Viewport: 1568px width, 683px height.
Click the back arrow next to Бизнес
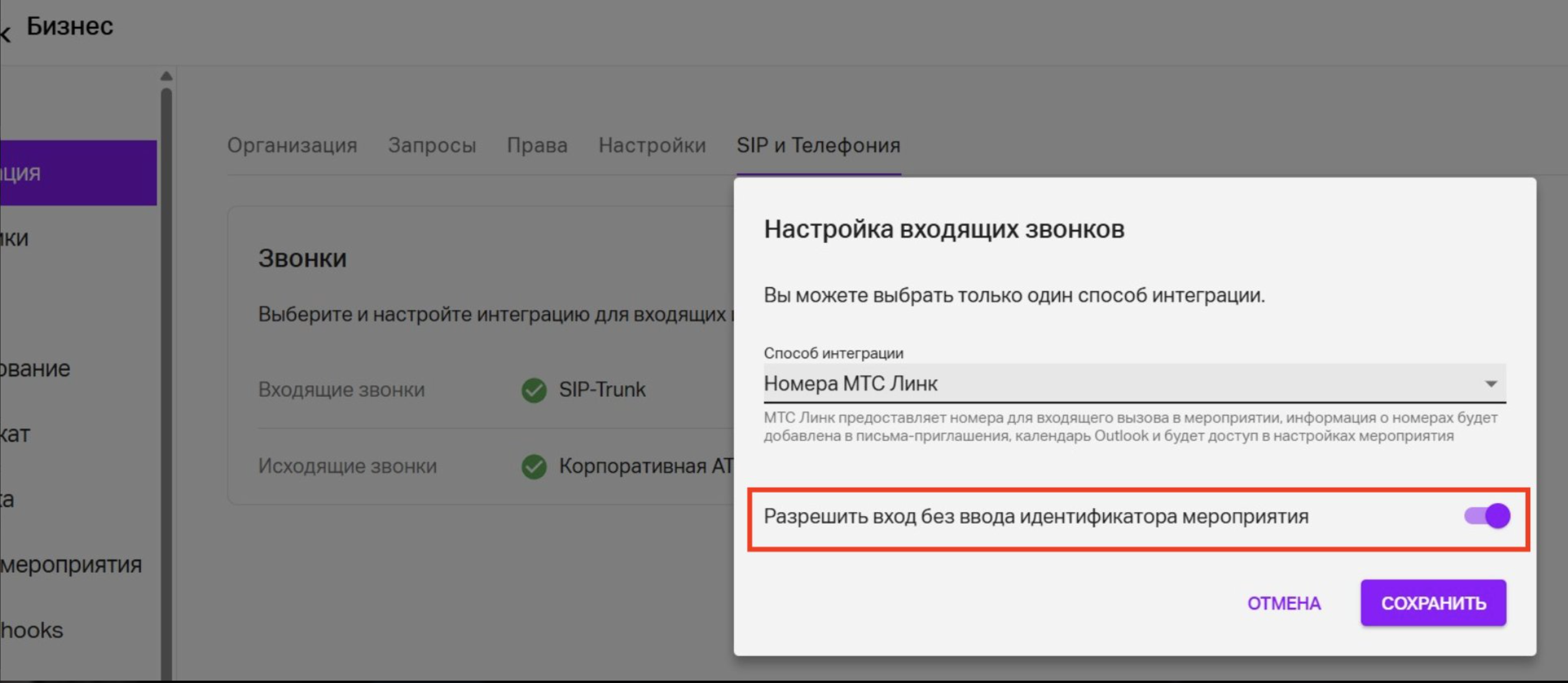(5, 34)
